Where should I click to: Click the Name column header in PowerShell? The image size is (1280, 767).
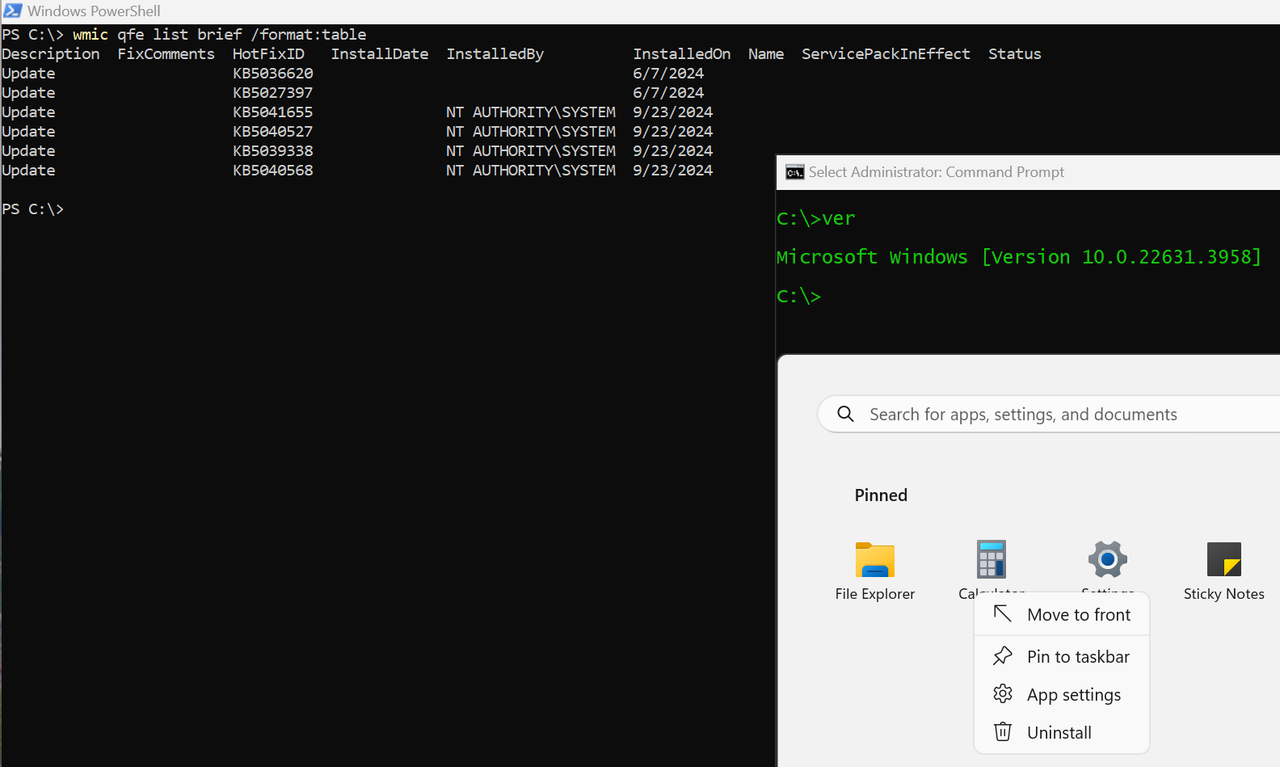pyautogui.click(x=766, y=54)
